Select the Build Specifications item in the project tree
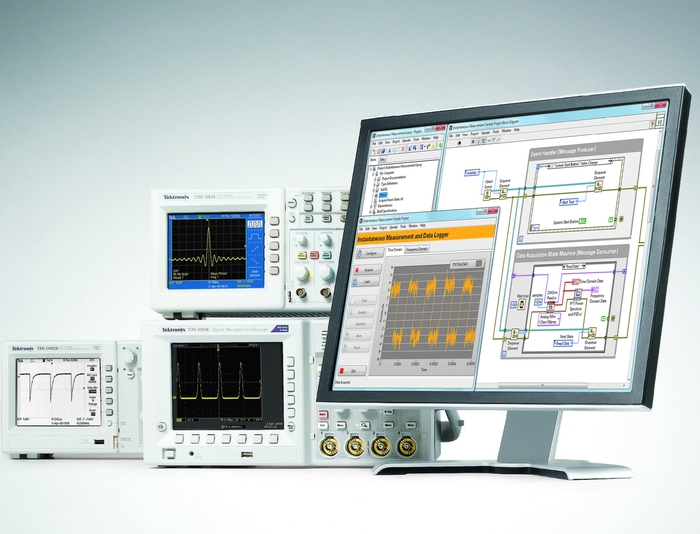Image resolution: width=700 pixels, height=534 pixels. 387,211
